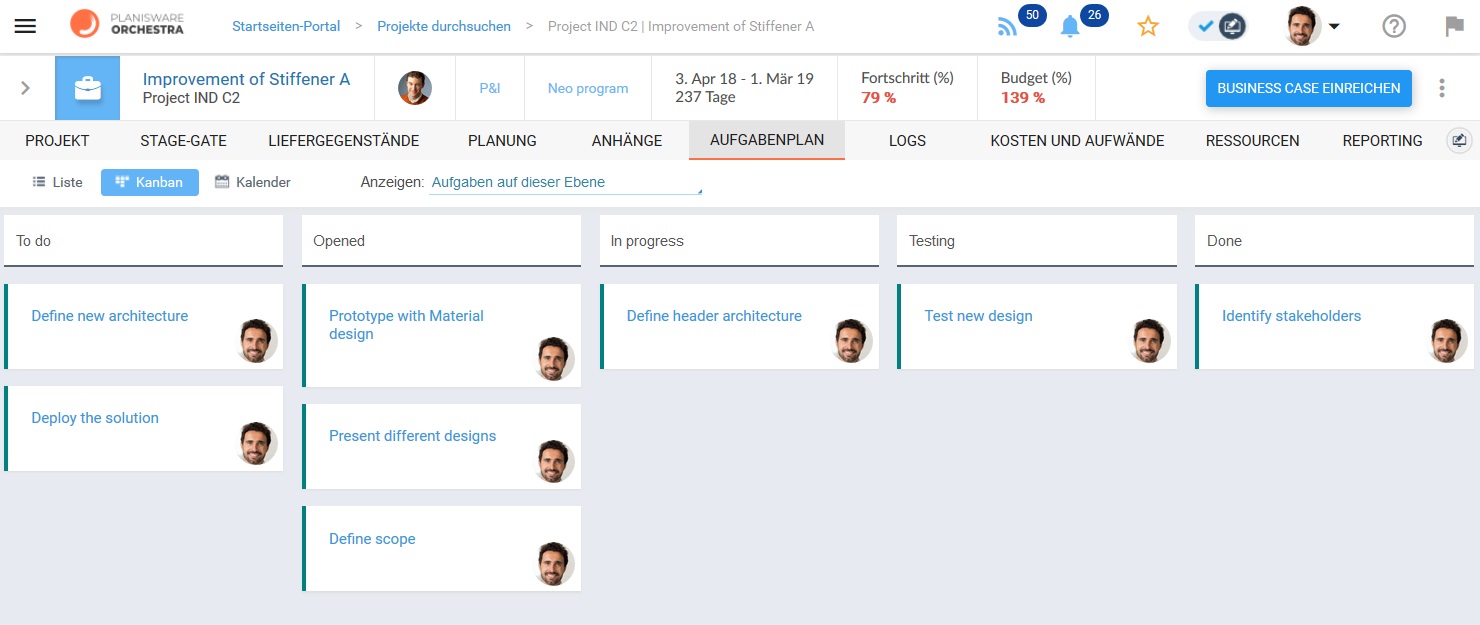Open the three-dot project options menu
1480x625 pixels.
click(1441, 88)
